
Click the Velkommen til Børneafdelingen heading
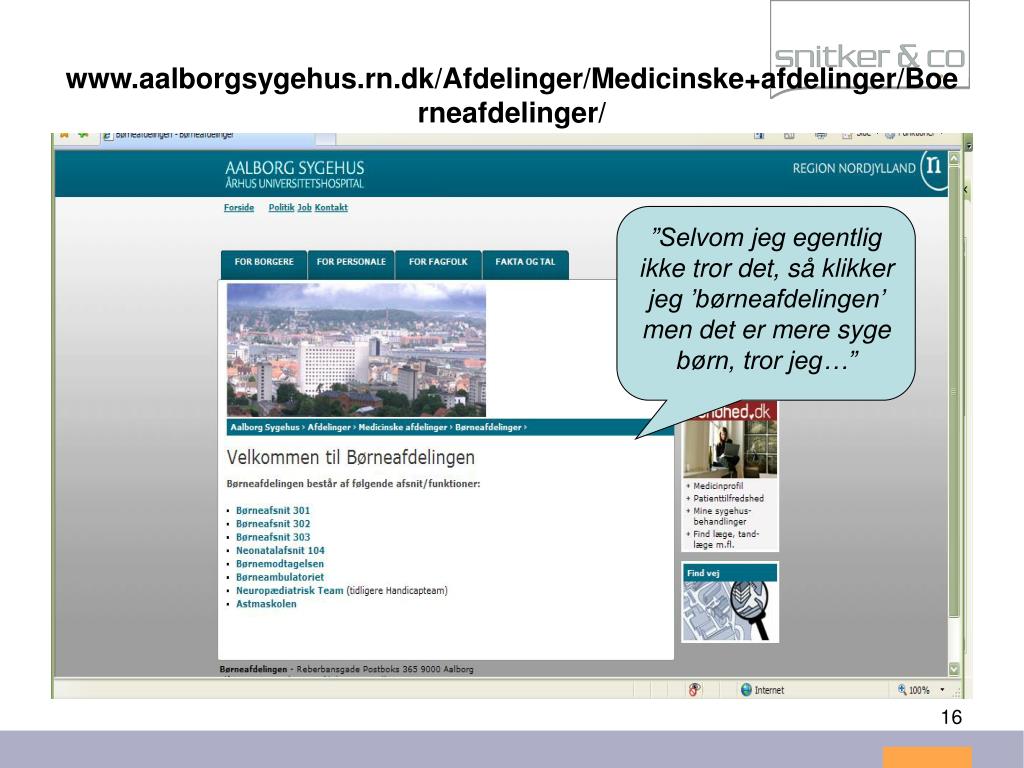click(x=351, y=458)
